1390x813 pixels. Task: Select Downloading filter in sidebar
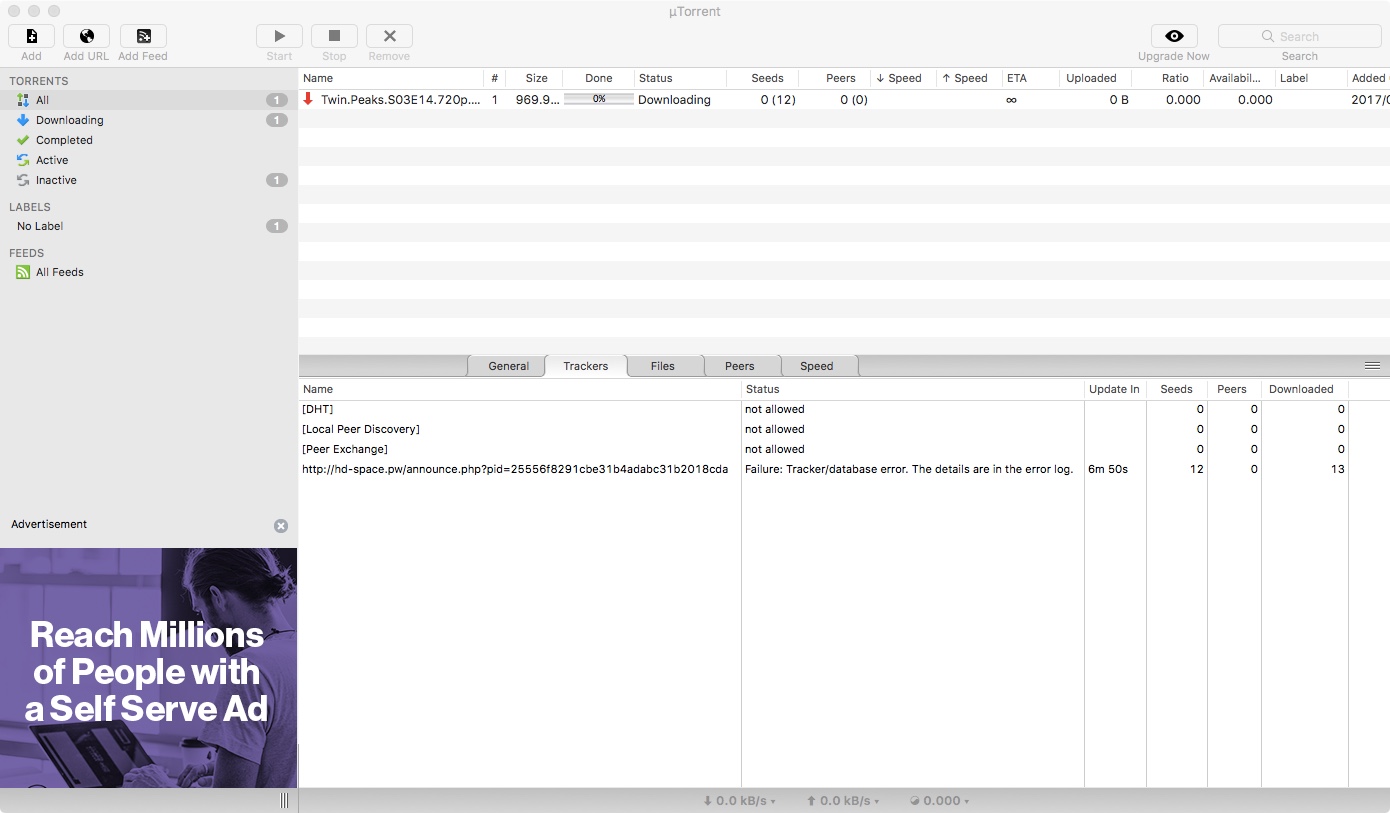click(149, 120)
